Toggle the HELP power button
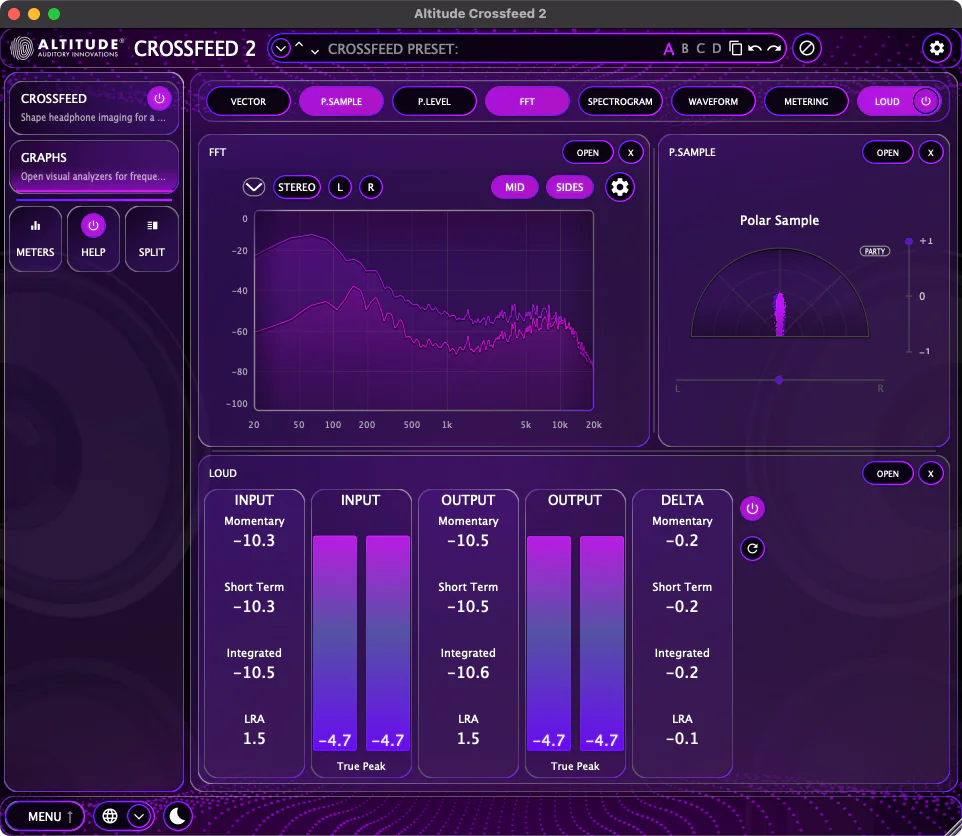The image size is (962, 836). click(93, 226)
